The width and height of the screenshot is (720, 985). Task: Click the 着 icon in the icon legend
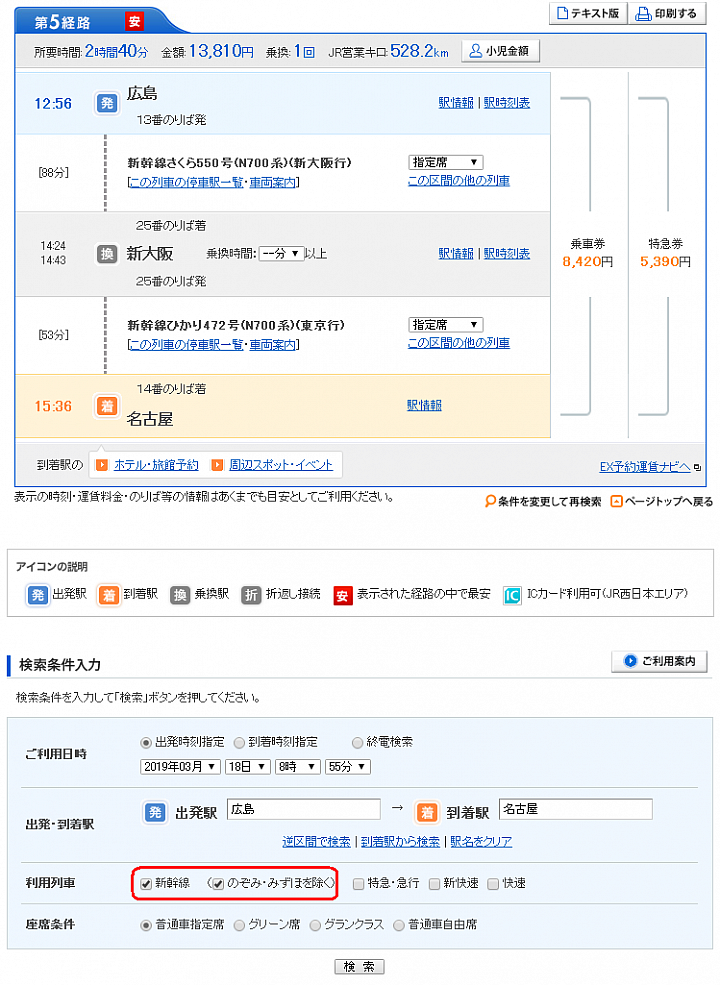(109, 594)
